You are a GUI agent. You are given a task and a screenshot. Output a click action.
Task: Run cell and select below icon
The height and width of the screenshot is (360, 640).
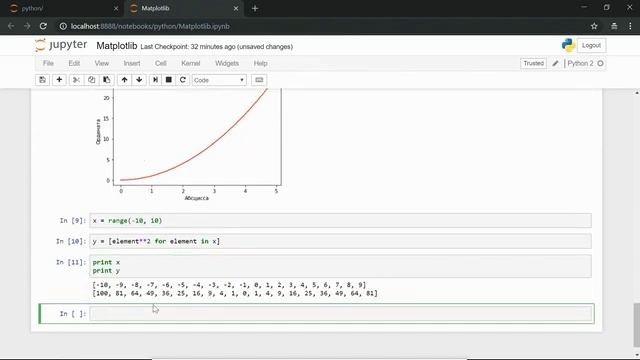(x=155, y=80)
